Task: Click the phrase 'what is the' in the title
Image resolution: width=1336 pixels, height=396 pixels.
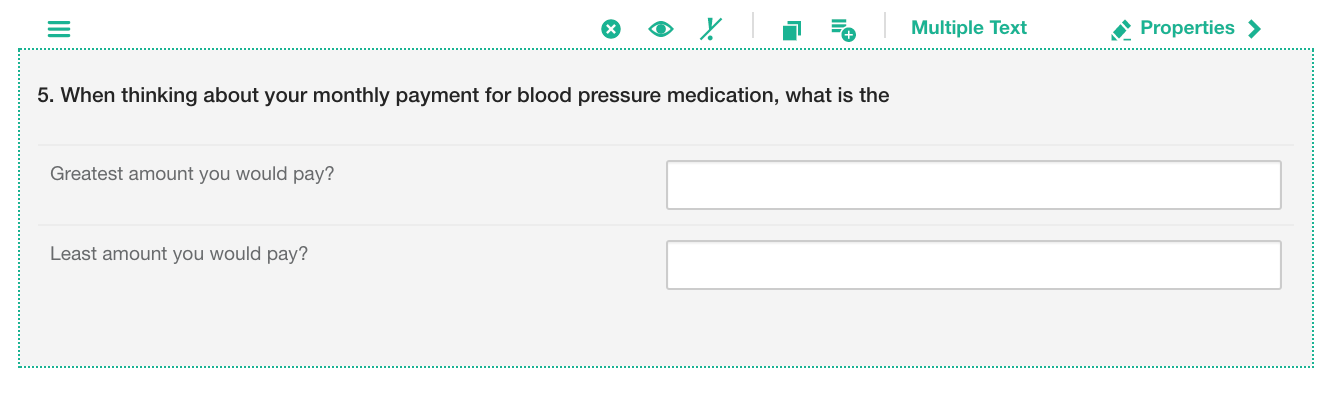Action: coord(838,96)
